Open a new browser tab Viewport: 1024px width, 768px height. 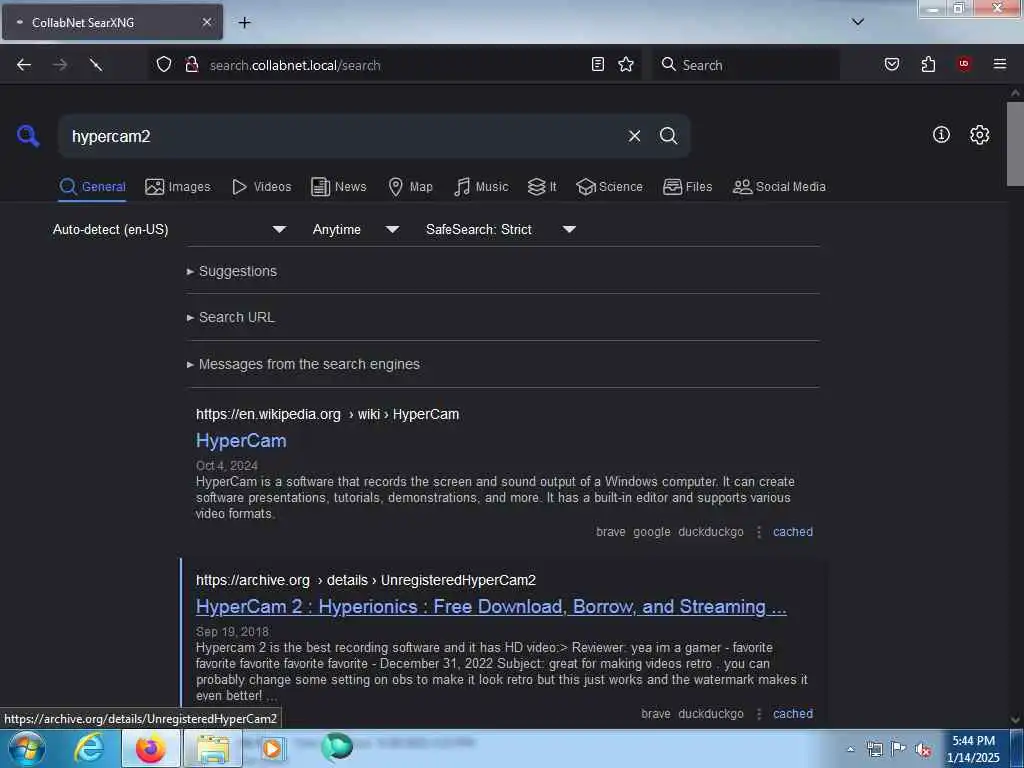pyautogui.click(x=244, y=23)
